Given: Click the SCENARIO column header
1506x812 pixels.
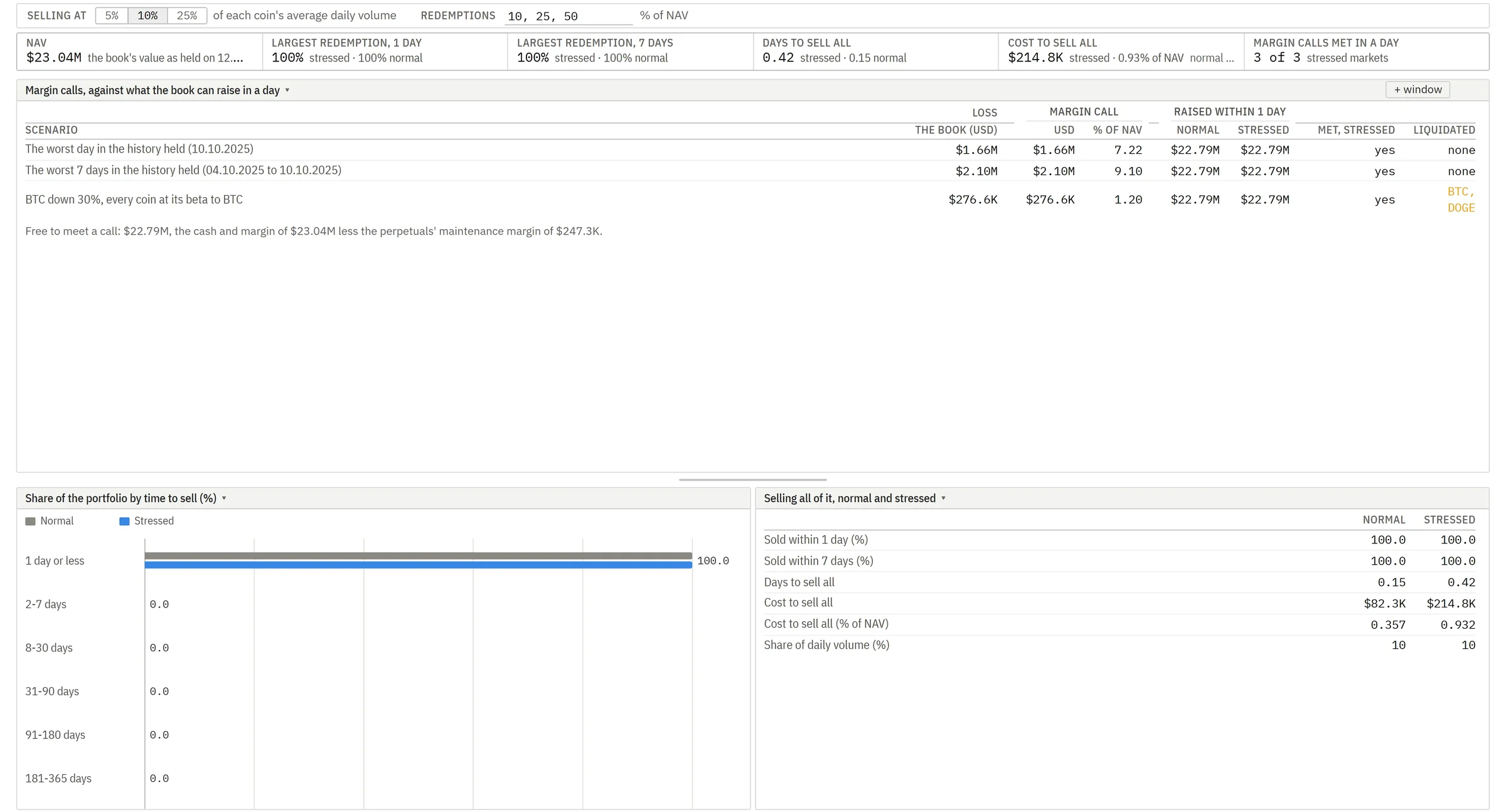Looking at the screenshot, I should pos(51,130).
